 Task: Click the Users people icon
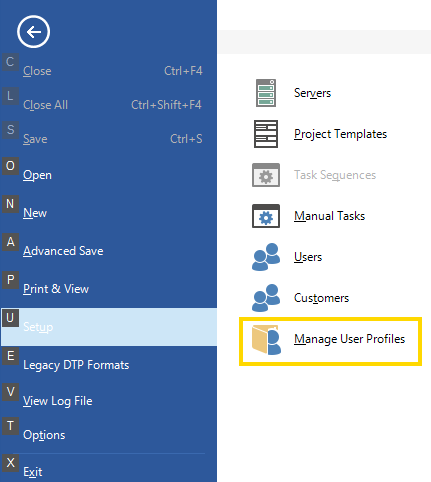click(x=266, y=257)
